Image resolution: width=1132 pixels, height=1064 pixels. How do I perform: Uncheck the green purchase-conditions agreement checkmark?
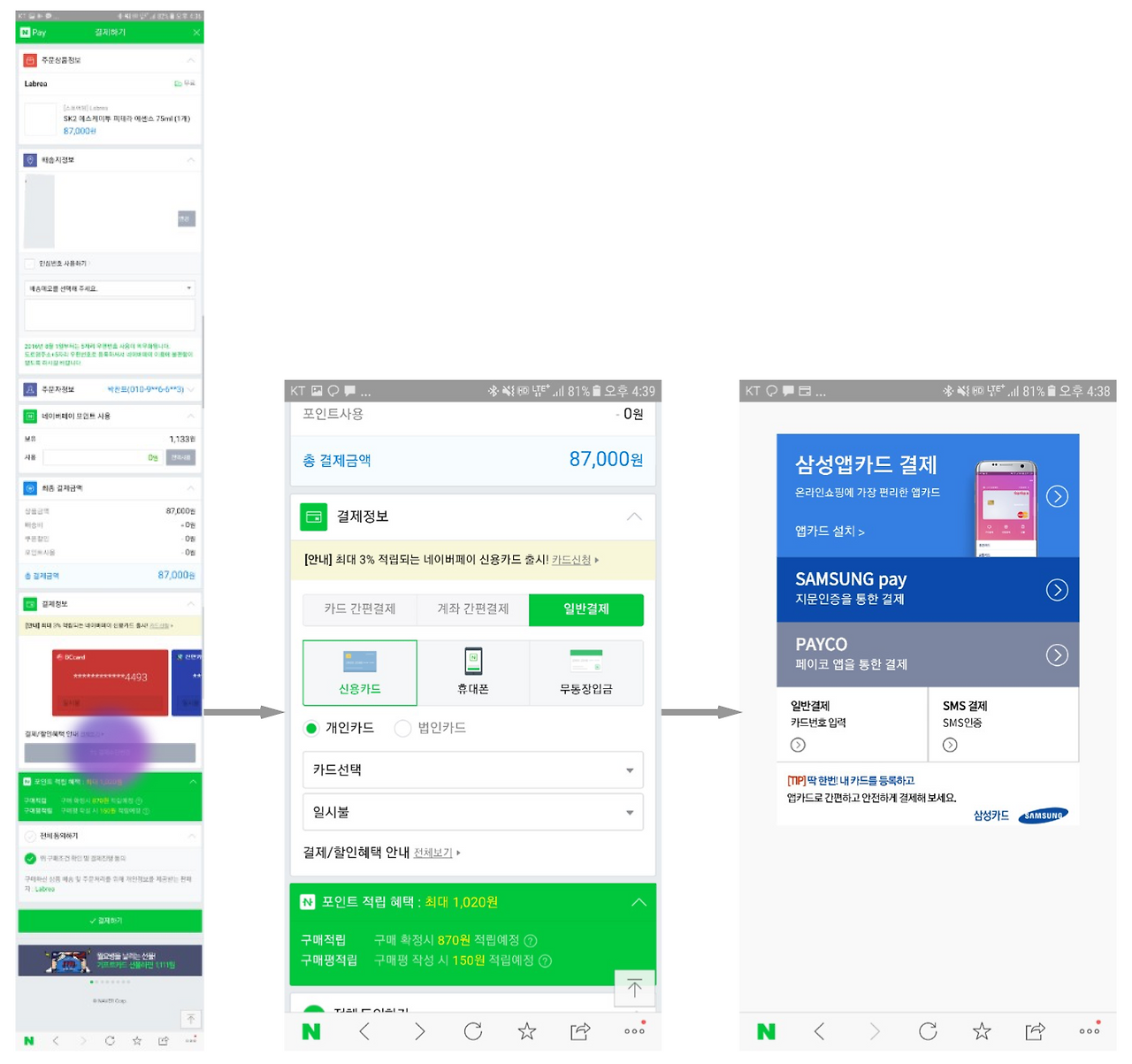click(30, 858)
